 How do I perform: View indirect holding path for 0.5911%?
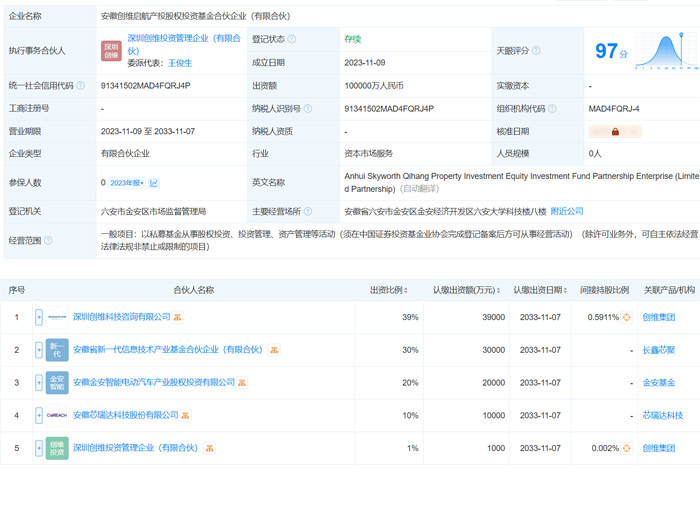tap(627, 317)
